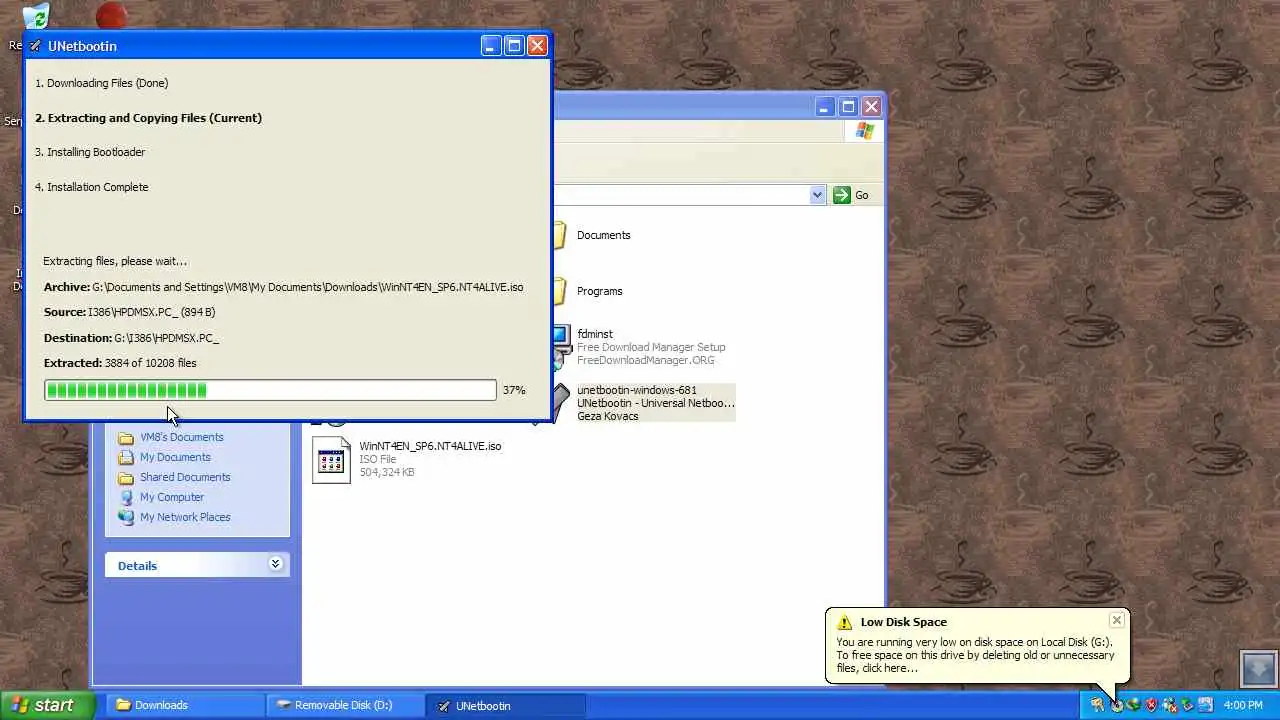This screenshot has width=1280, height=720.
Task: Close the Low Disk Space balloon
Action: [1116, 621]
